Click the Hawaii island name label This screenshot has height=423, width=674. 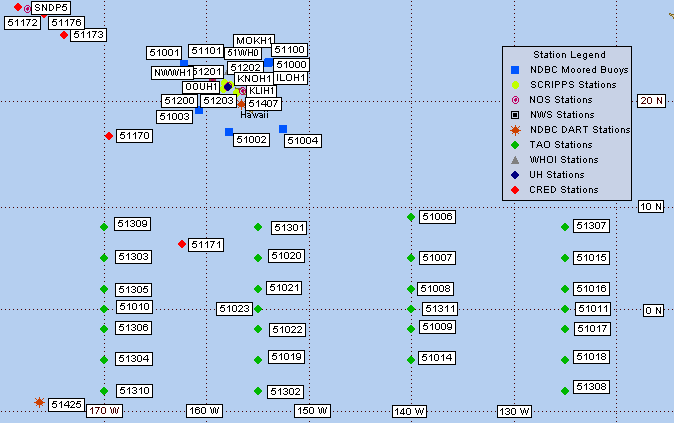[x=254, y=115]
